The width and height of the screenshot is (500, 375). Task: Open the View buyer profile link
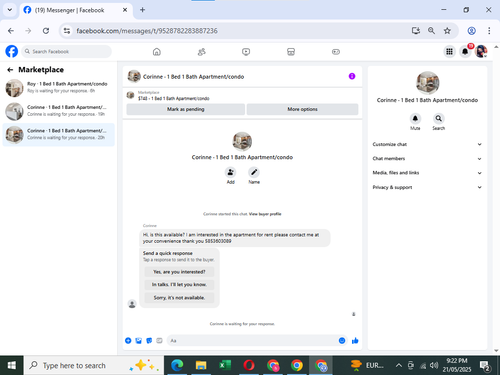pyautogui.click(x=265, y=214)
